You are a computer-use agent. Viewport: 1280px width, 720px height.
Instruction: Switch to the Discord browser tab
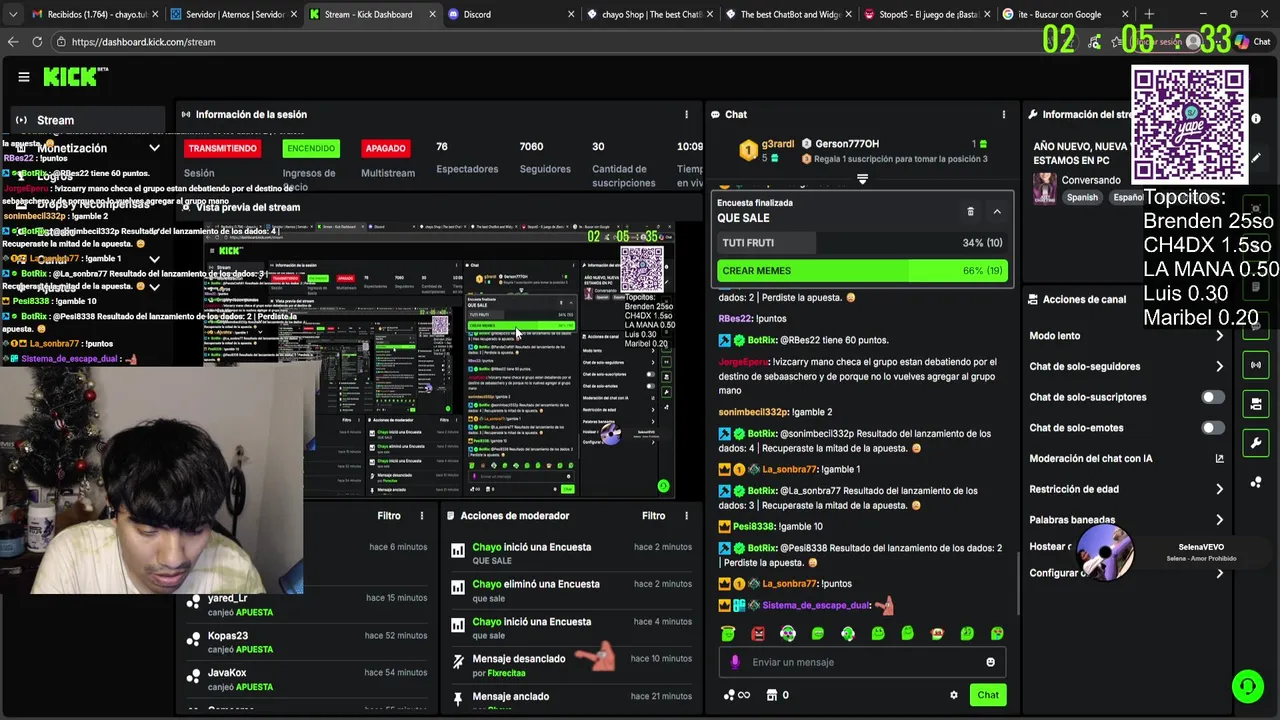tap(510, 14)
